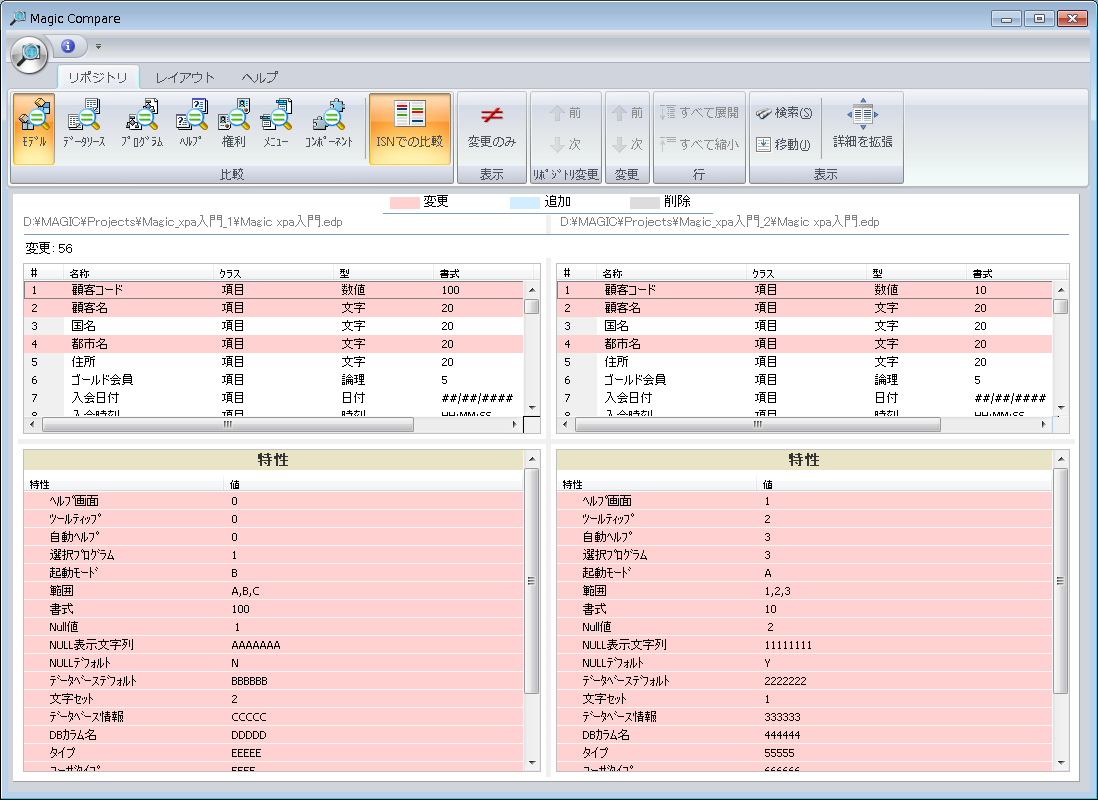Go to previous repository change (前)
Viewport: 1098px width, 800px height.
(566, 113)
